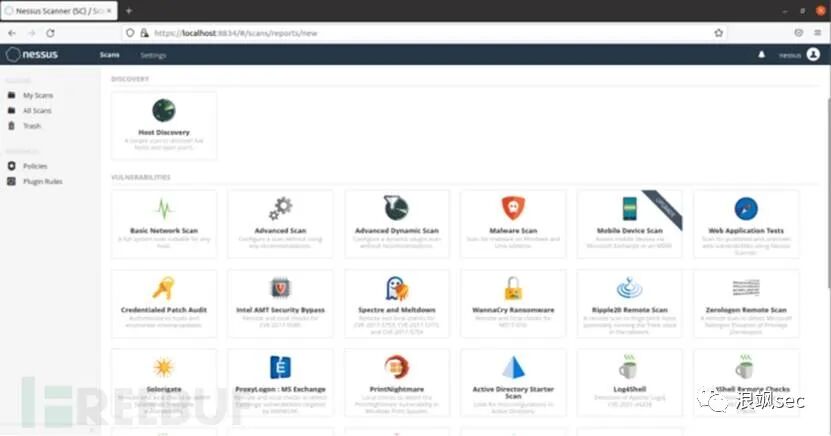
Task: Open the Plugin Rules link
Action: coord(42,182)
